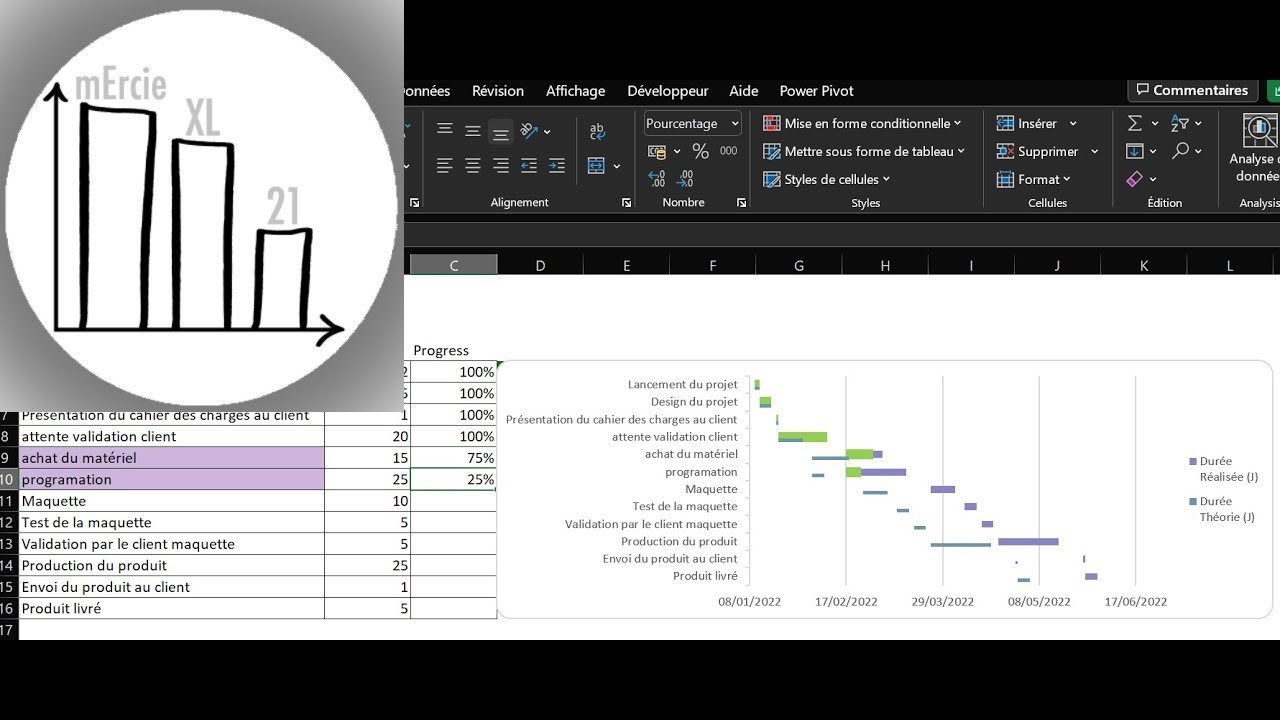Open Styles de cellules gallery
The width and height of the screenshot is (1280, 720).
826,179
